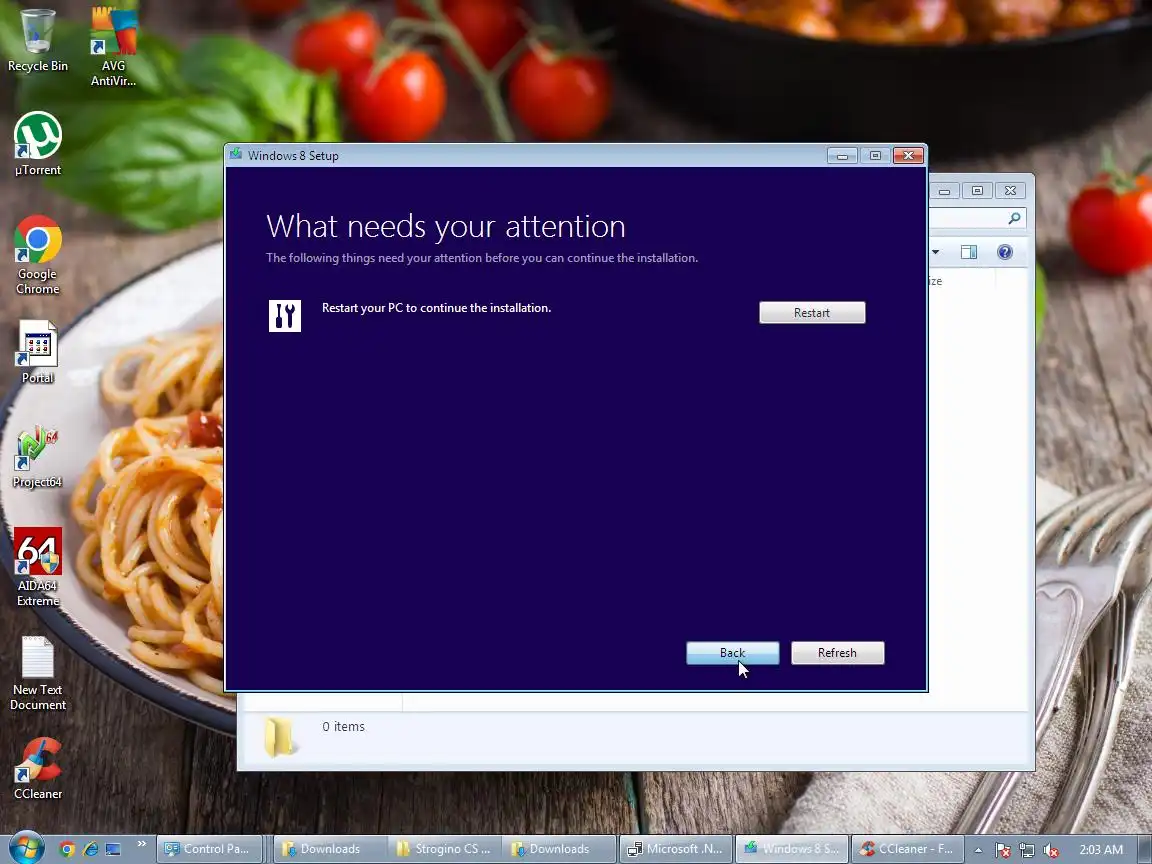The image size is (1152, 864).
Task: Switch to the Downloads taskbar button beside Microsoft .N
Action: click(559, 849)
